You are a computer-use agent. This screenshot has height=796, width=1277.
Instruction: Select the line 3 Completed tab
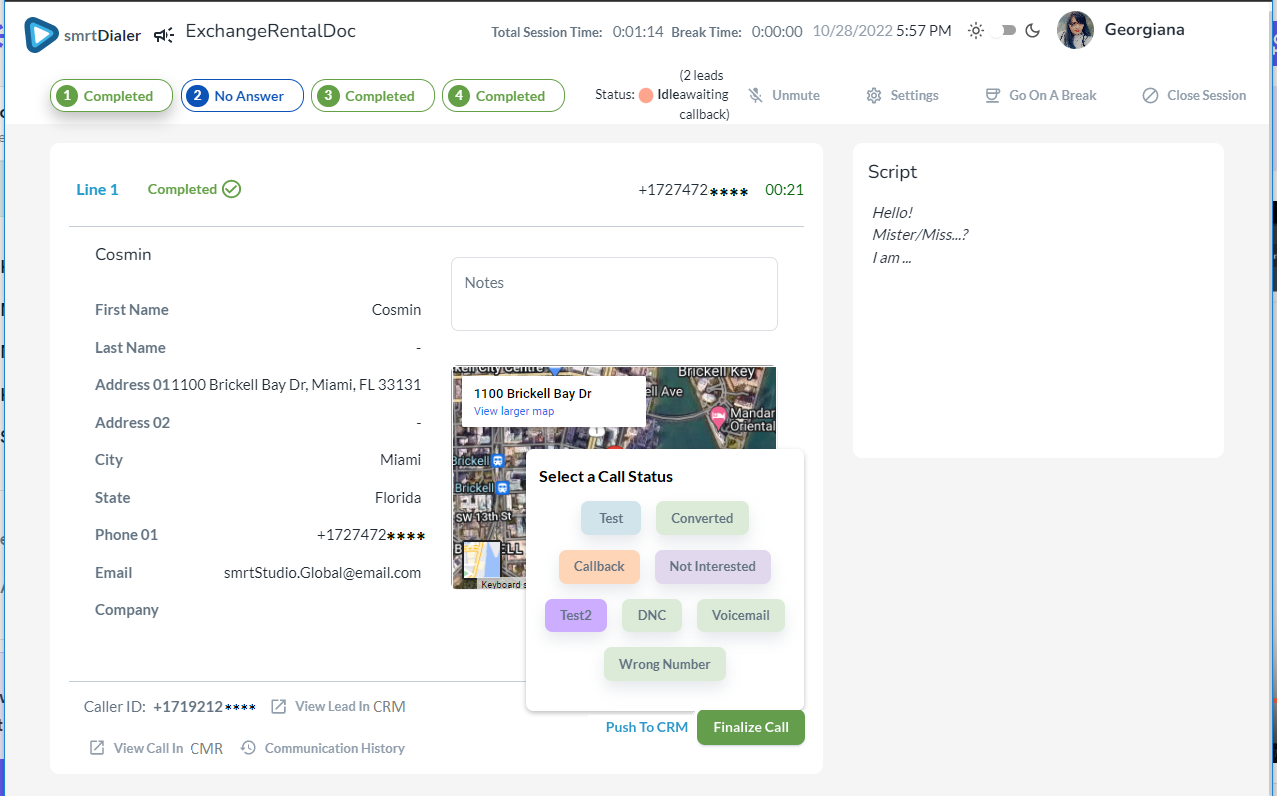click(372, 96)
